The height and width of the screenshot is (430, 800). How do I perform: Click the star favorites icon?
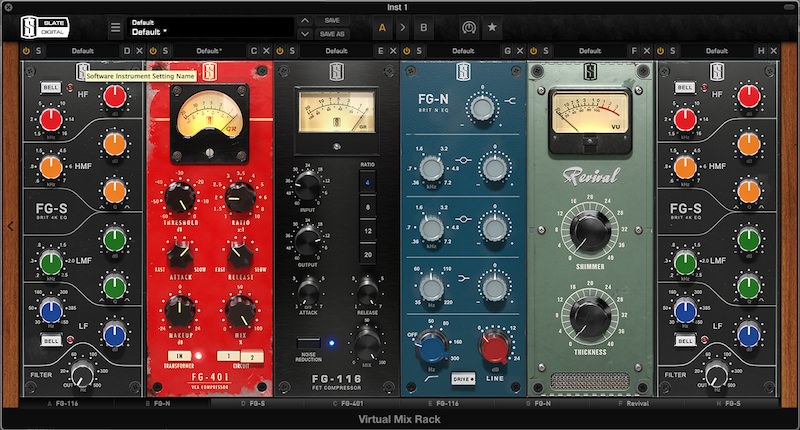pos(492,27)
